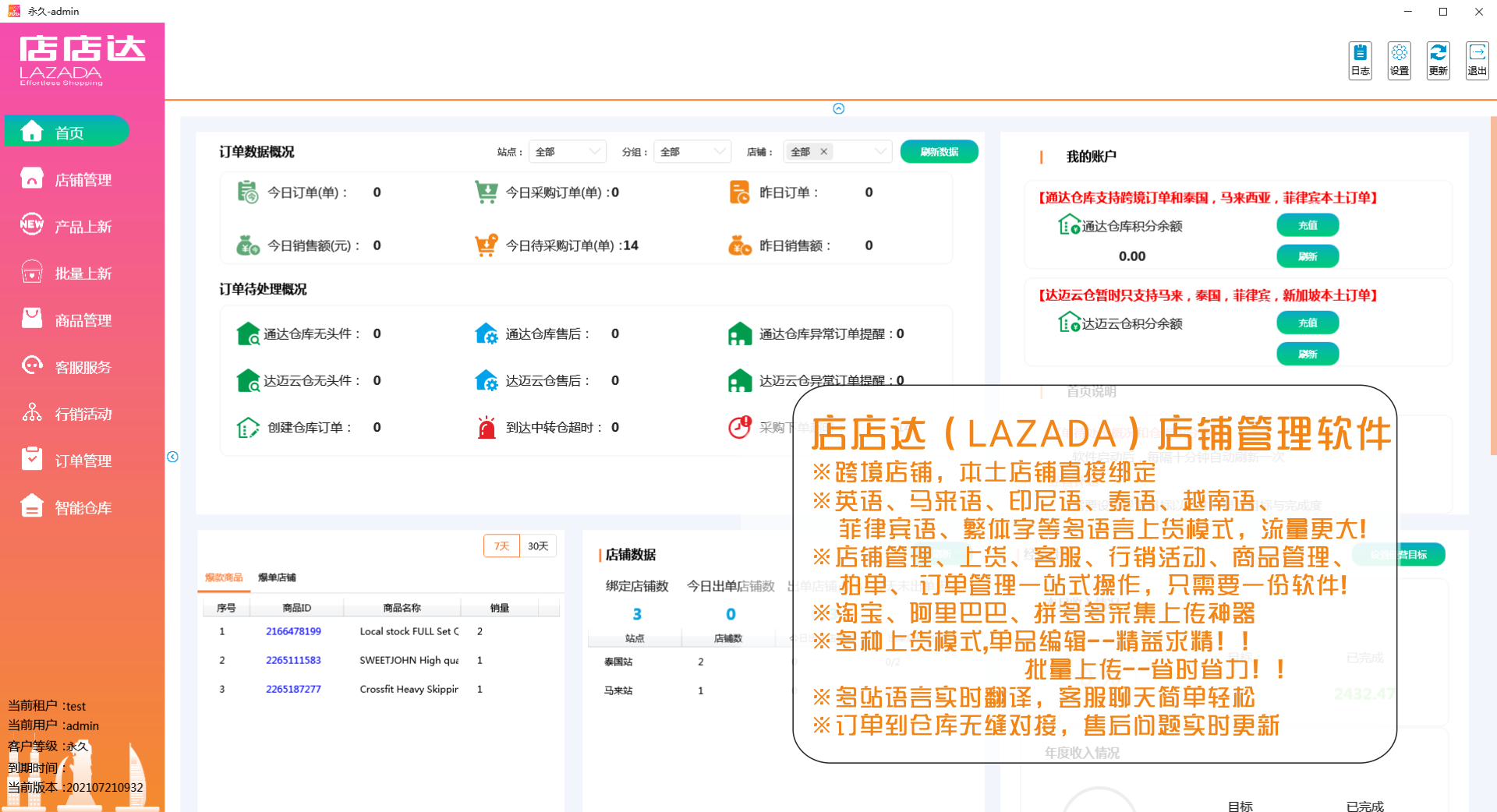Open the 设置 settings icon
Viewport: 1497px width, 812px height.
tap(1400, 60)
